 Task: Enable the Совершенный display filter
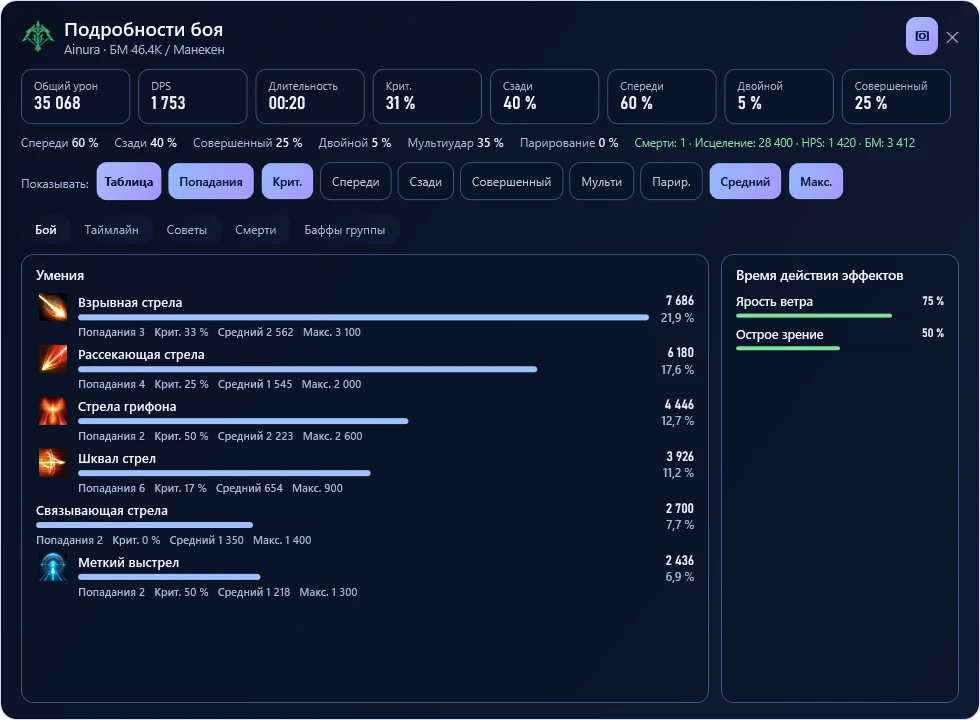coord(511,182)
